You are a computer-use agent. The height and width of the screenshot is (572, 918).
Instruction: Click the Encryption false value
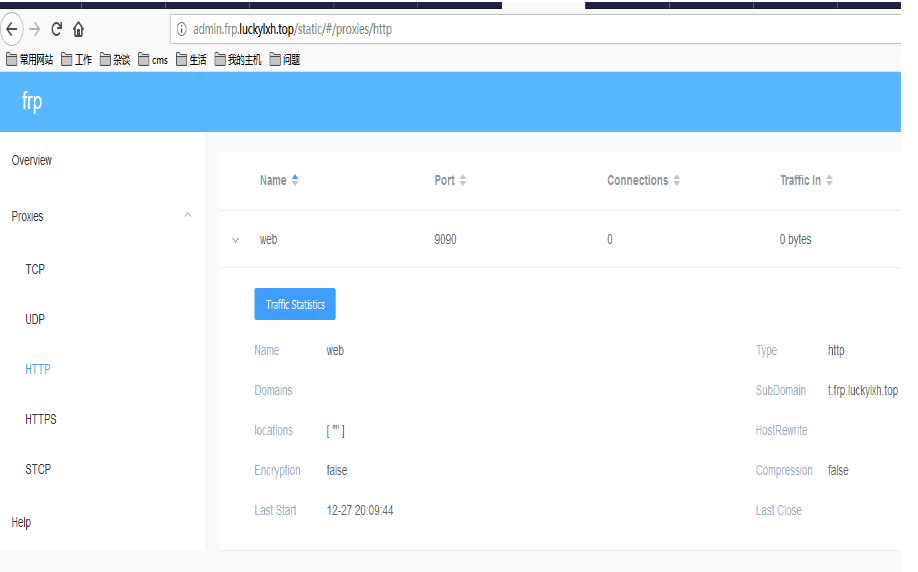337,471
